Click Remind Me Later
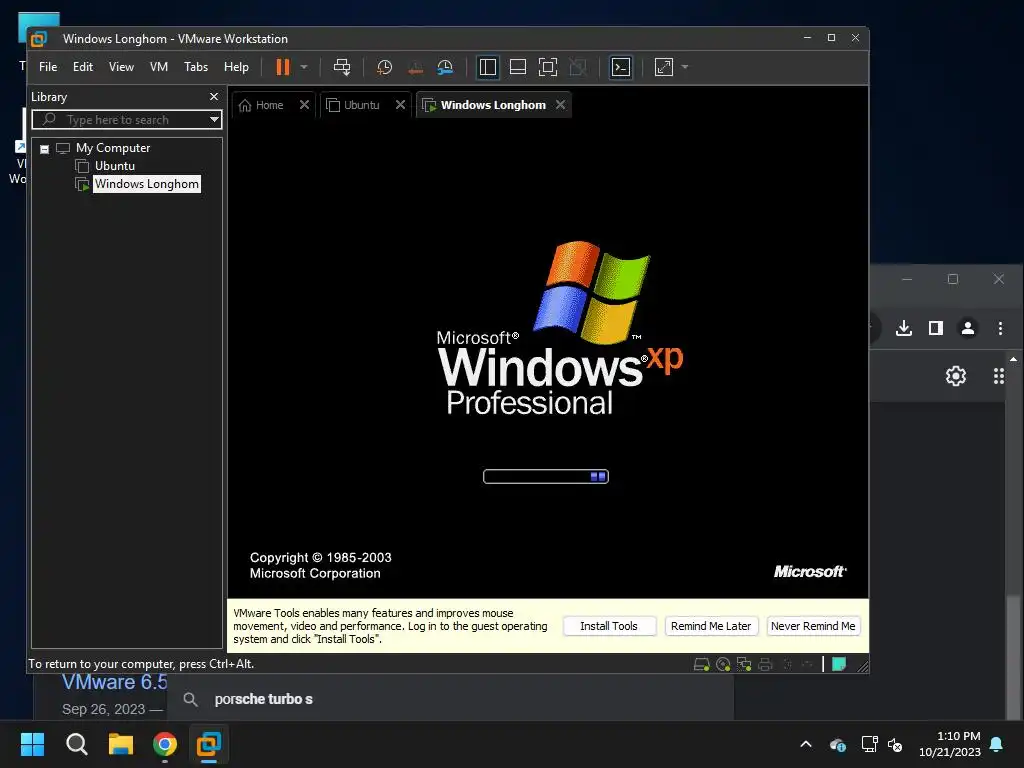 [x=711, y=626]
